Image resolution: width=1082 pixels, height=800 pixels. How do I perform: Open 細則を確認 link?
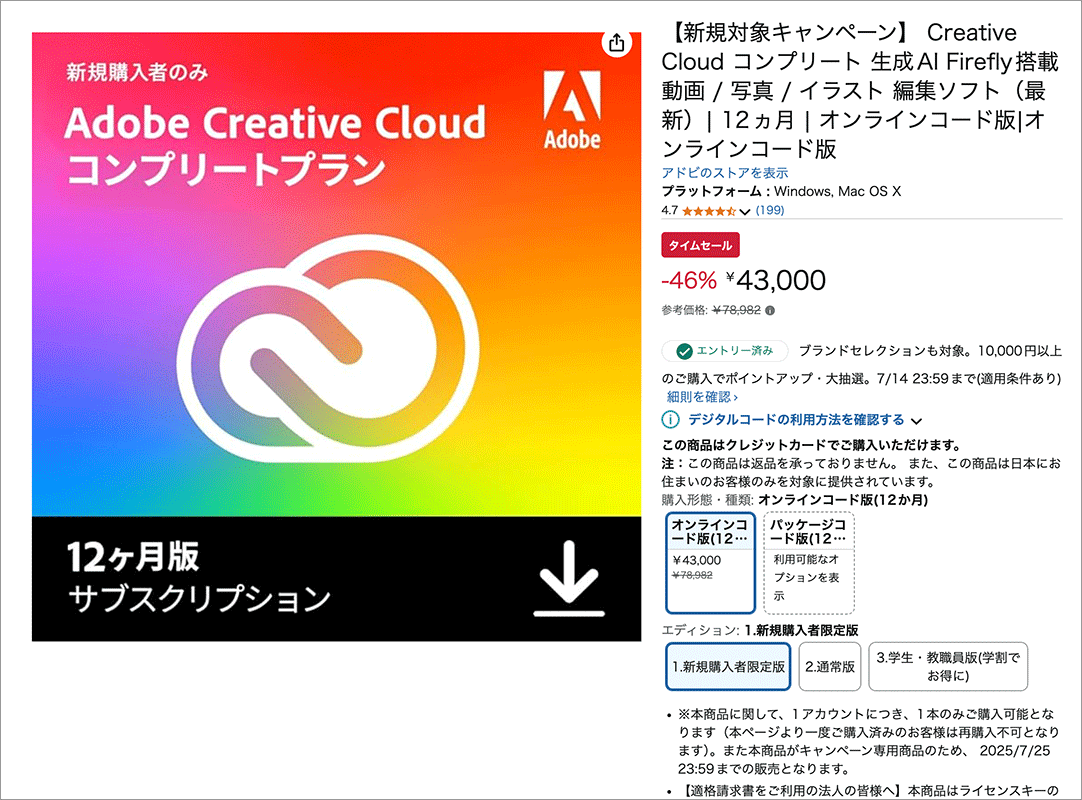pyautogui.click(x=702, y=397)
